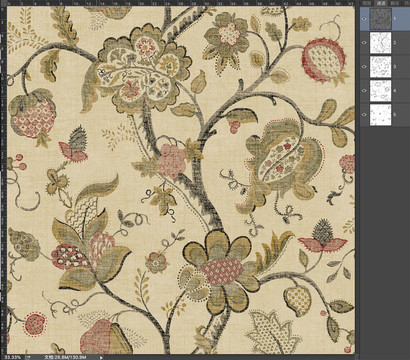Switch to the first panel tab on the left

367,3
